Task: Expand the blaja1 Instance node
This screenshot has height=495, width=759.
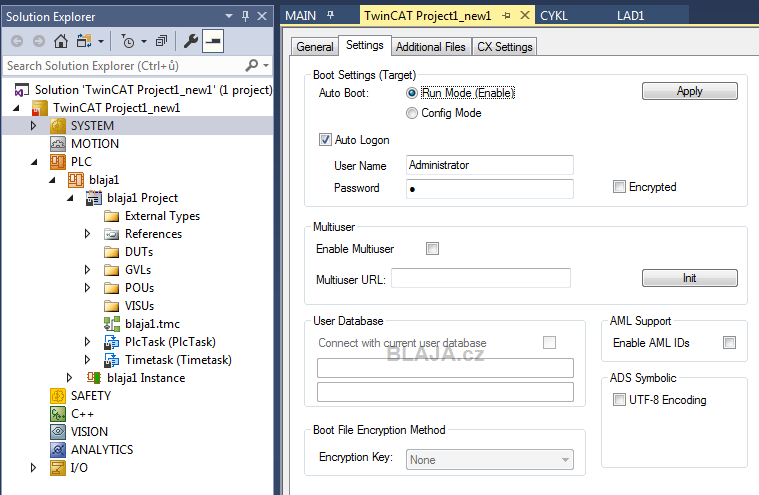Action: (69, 377)
